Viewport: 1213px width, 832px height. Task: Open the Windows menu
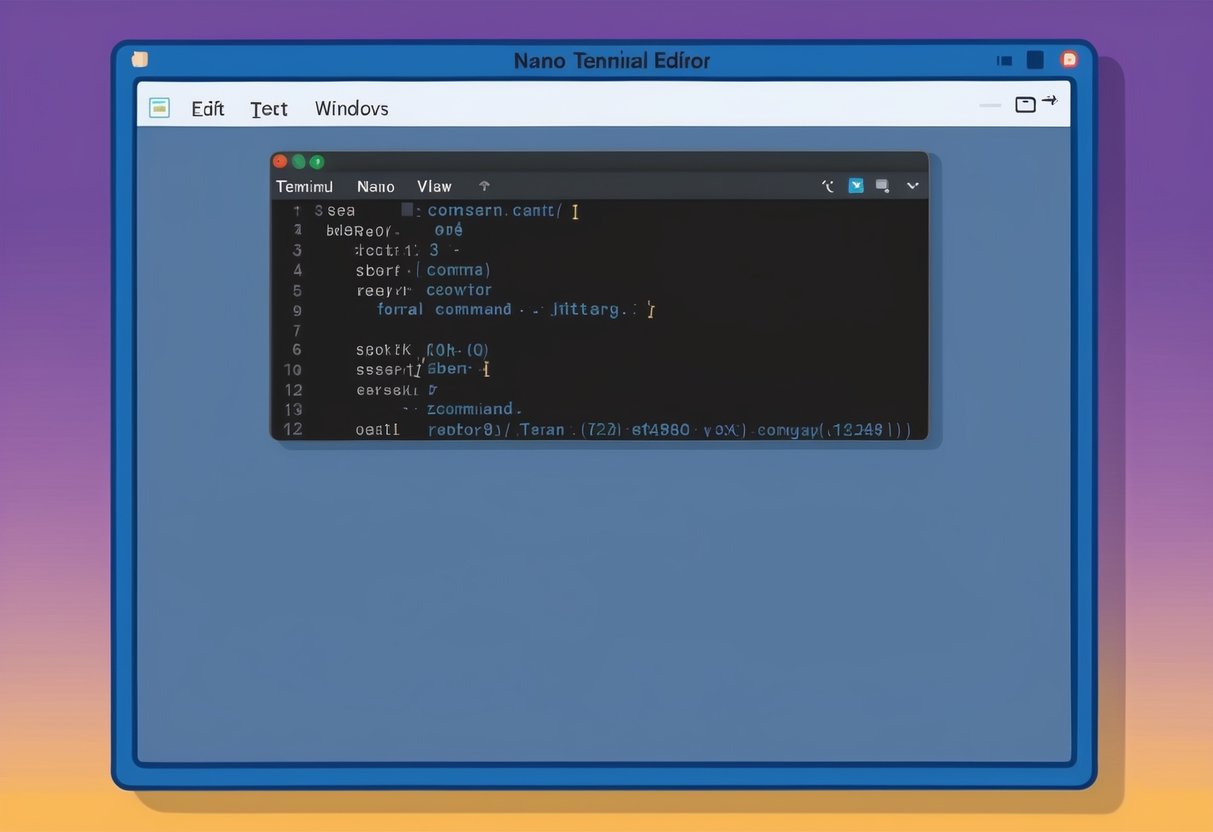point(351,108)
